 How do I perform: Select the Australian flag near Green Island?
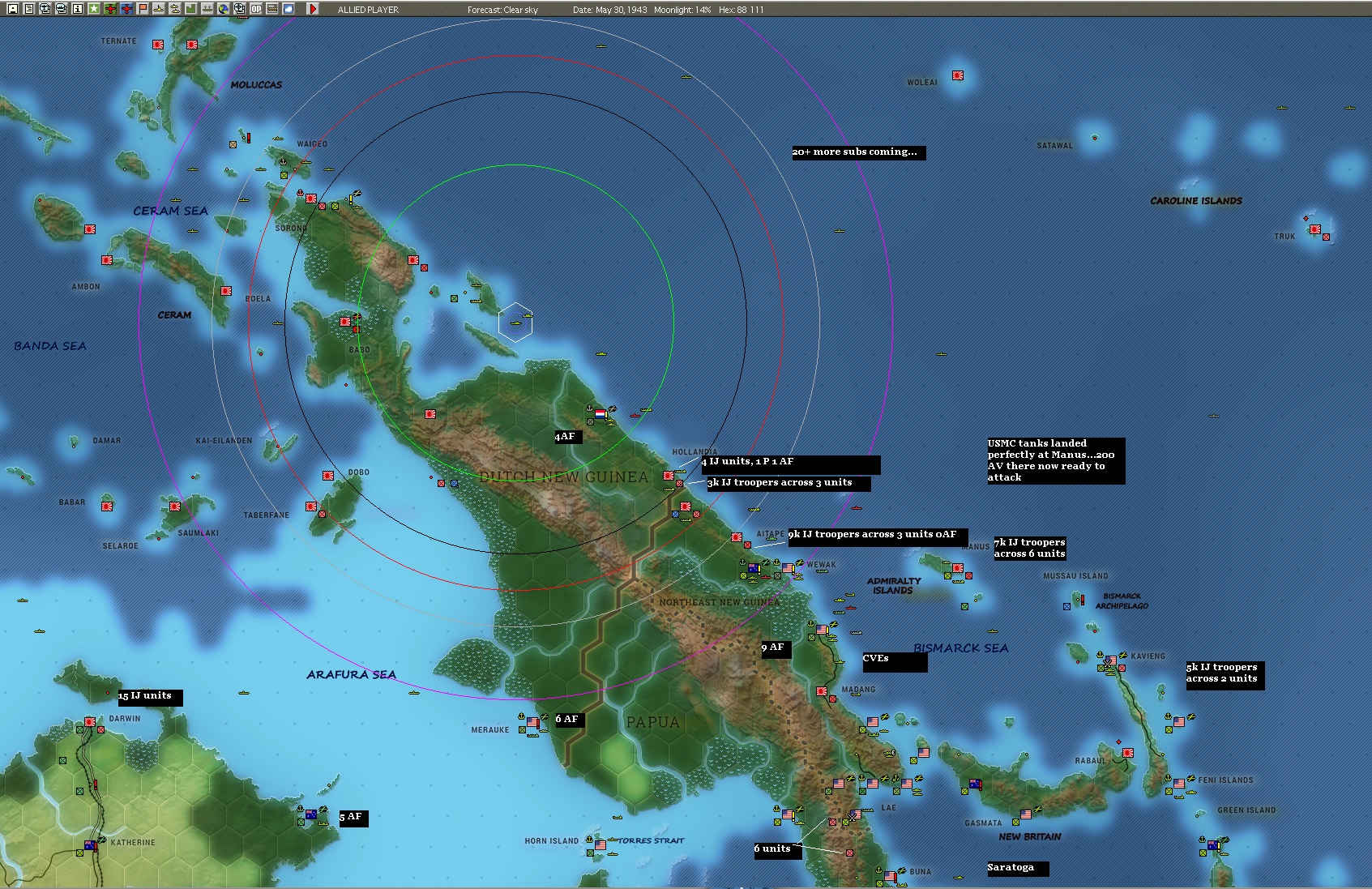pos(1213,845)
